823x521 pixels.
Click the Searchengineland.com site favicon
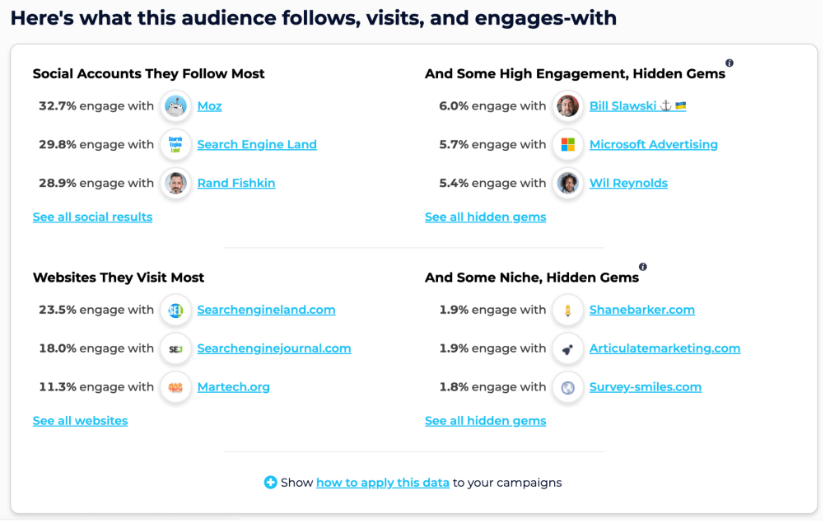[x=176, y=310]
